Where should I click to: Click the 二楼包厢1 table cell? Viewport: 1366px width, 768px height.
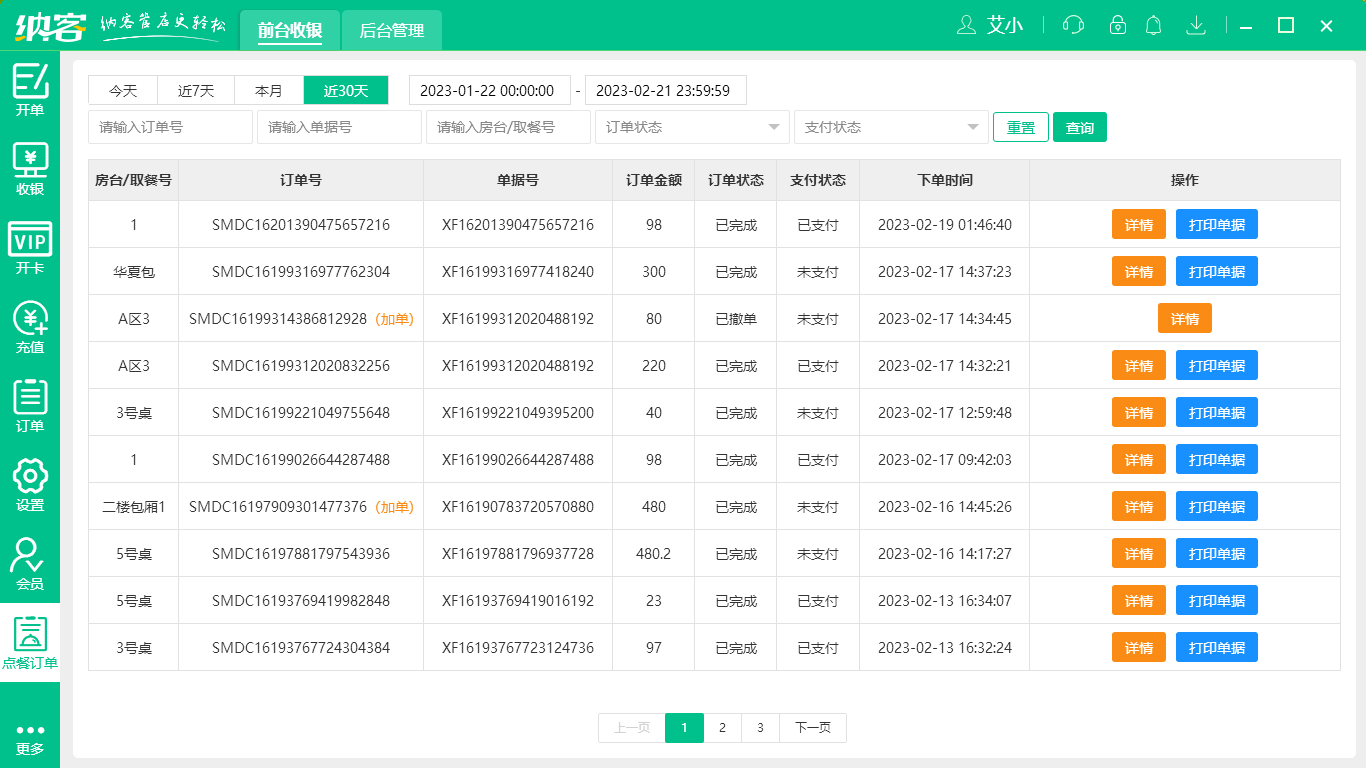click(134, 507)
